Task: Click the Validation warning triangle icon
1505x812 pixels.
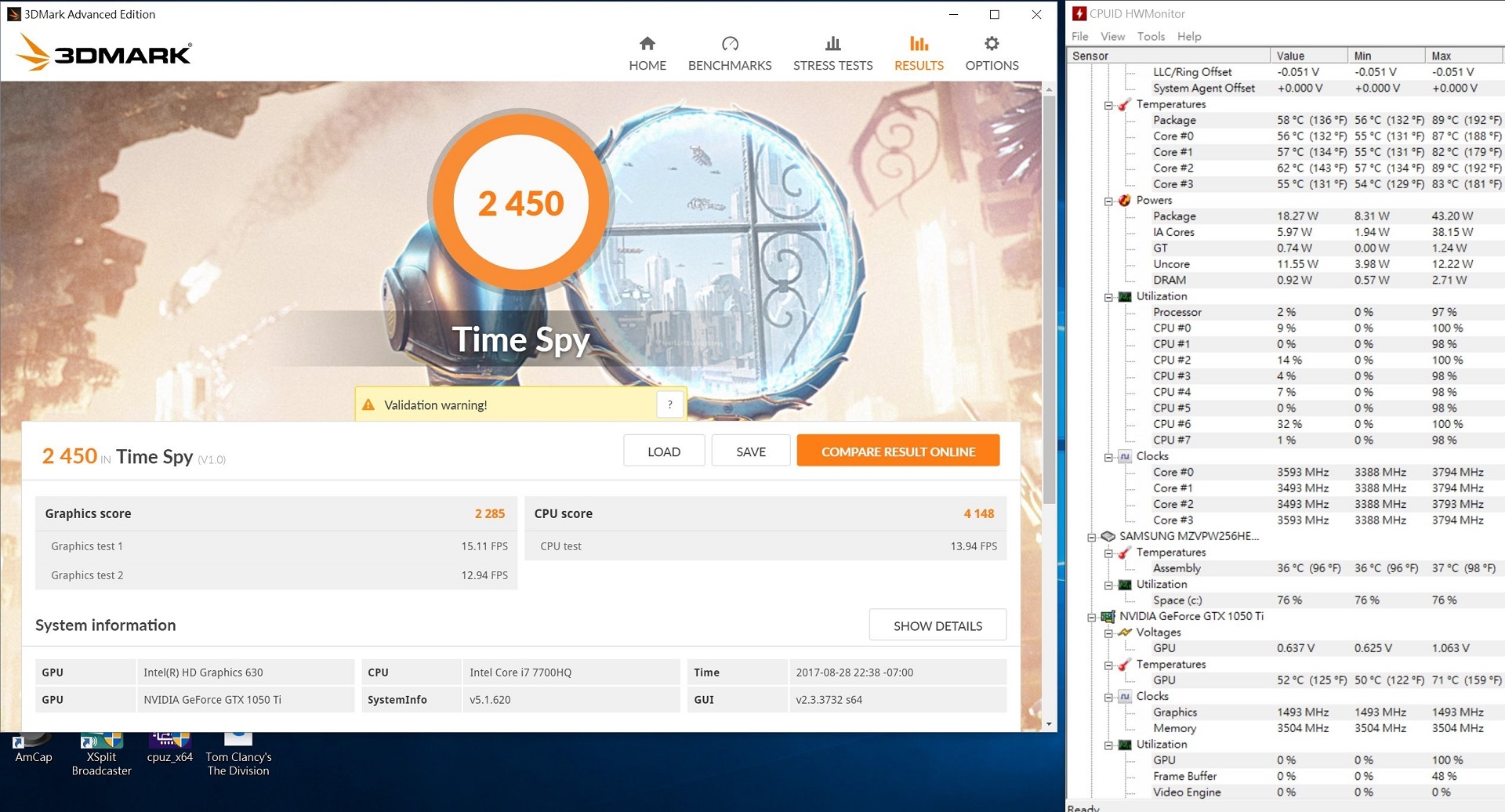Action: [368, 404]
